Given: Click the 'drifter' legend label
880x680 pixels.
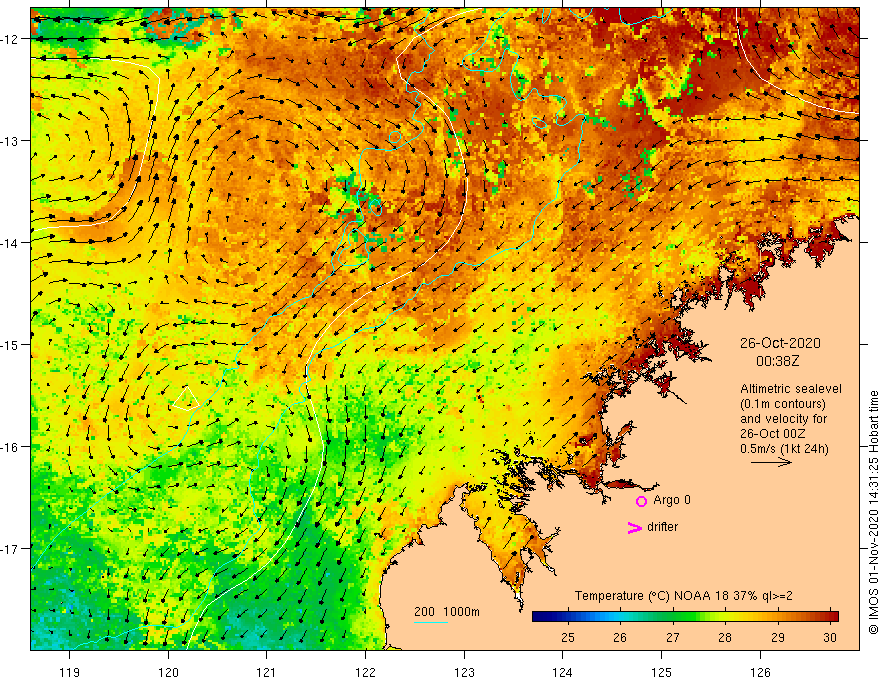Looking at the screenshot, I should pos(662,527).
